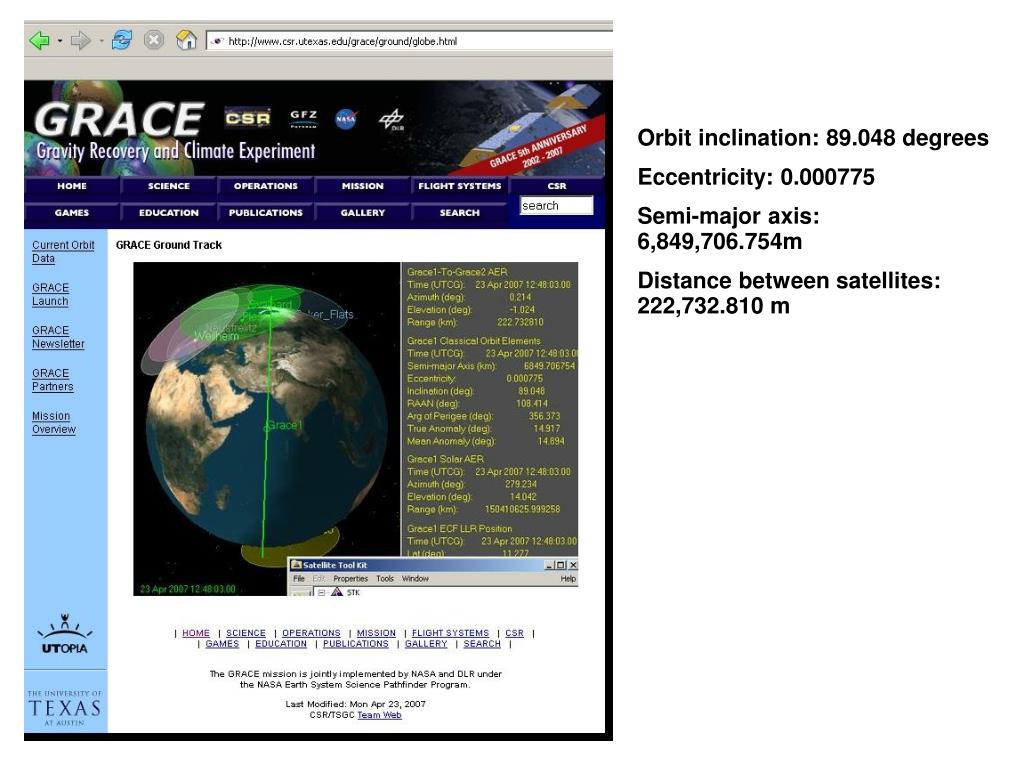This screenshot has width=1024, height=768.
Task: Open GAMES in top navigation bar
Action: coord(72,213)
